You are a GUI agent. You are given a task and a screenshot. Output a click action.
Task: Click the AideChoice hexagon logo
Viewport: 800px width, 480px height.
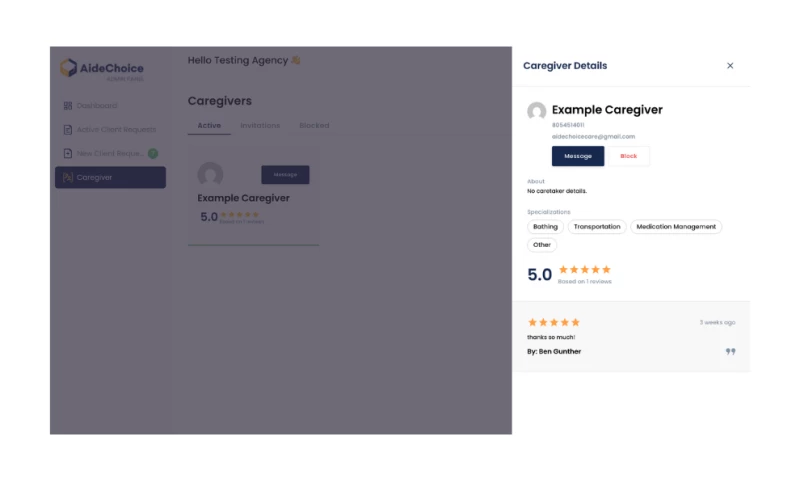point(68,68)
